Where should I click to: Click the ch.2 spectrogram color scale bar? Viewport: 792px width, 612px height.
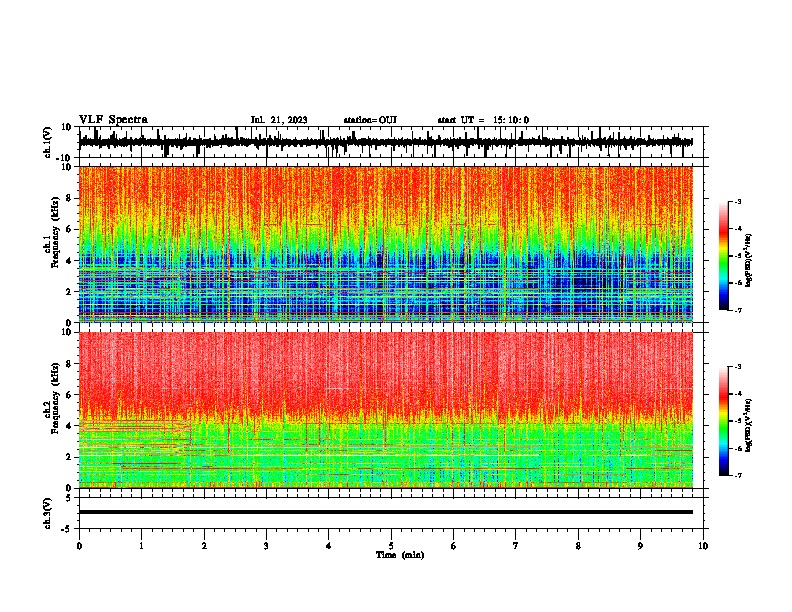tap(723, 421)
